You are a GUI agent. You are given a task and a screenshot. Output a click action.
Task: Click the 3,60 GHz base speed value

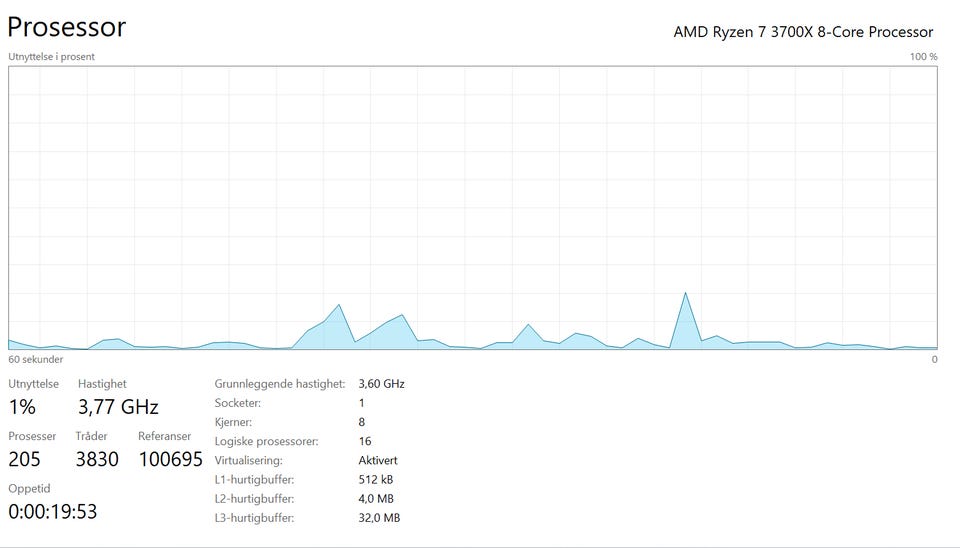coord(381,384)
